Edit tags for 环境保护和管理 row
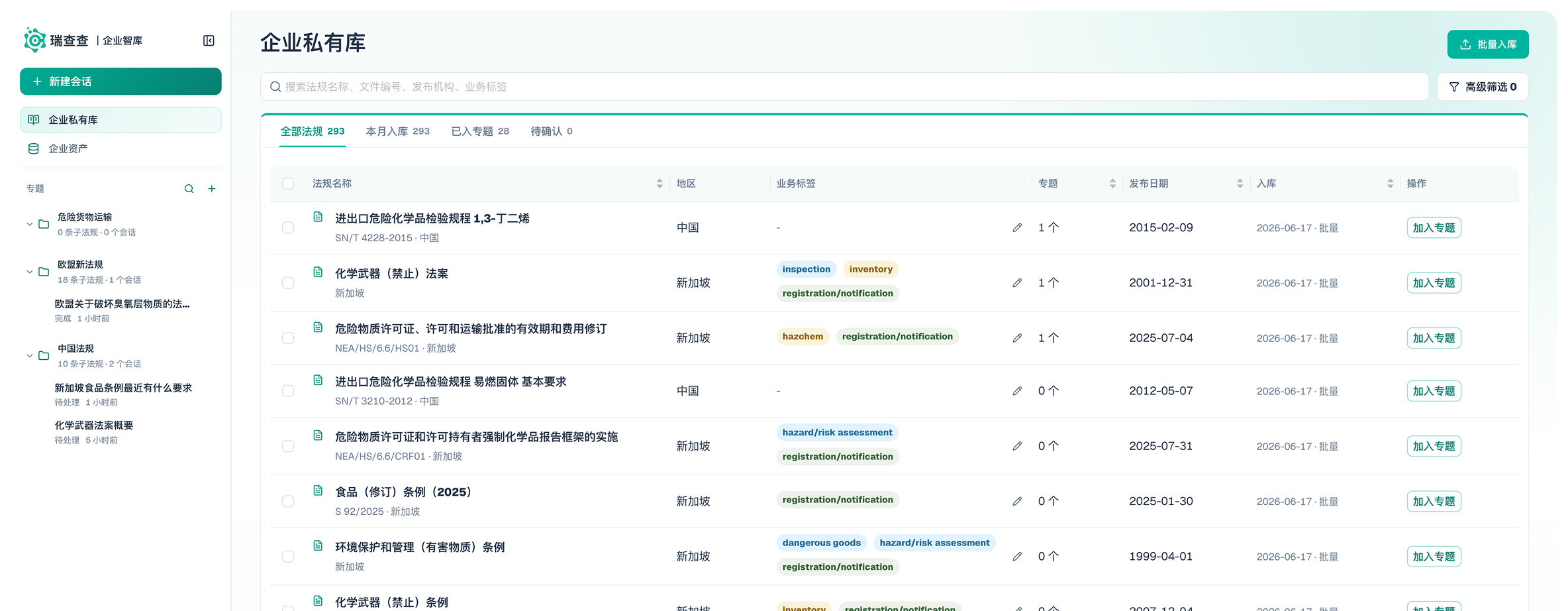 coord(1017,557)
